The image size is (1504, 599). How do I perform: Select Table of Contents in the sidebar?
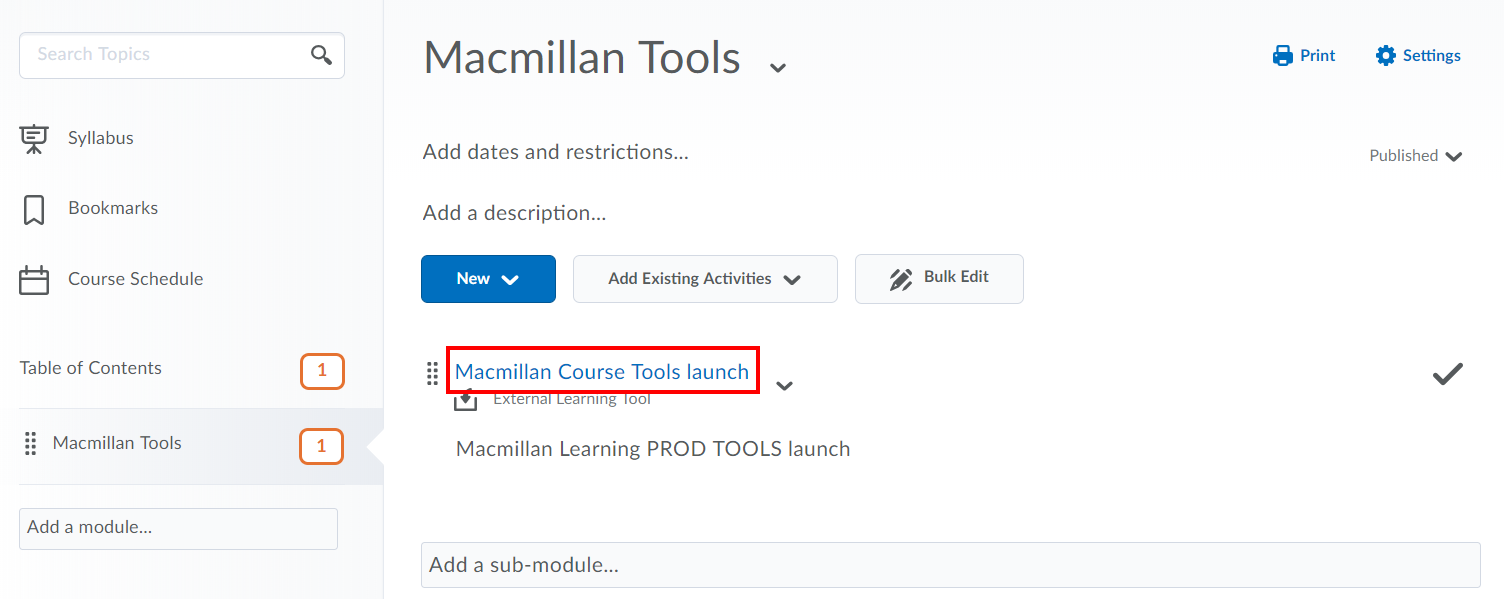[90, 368]
